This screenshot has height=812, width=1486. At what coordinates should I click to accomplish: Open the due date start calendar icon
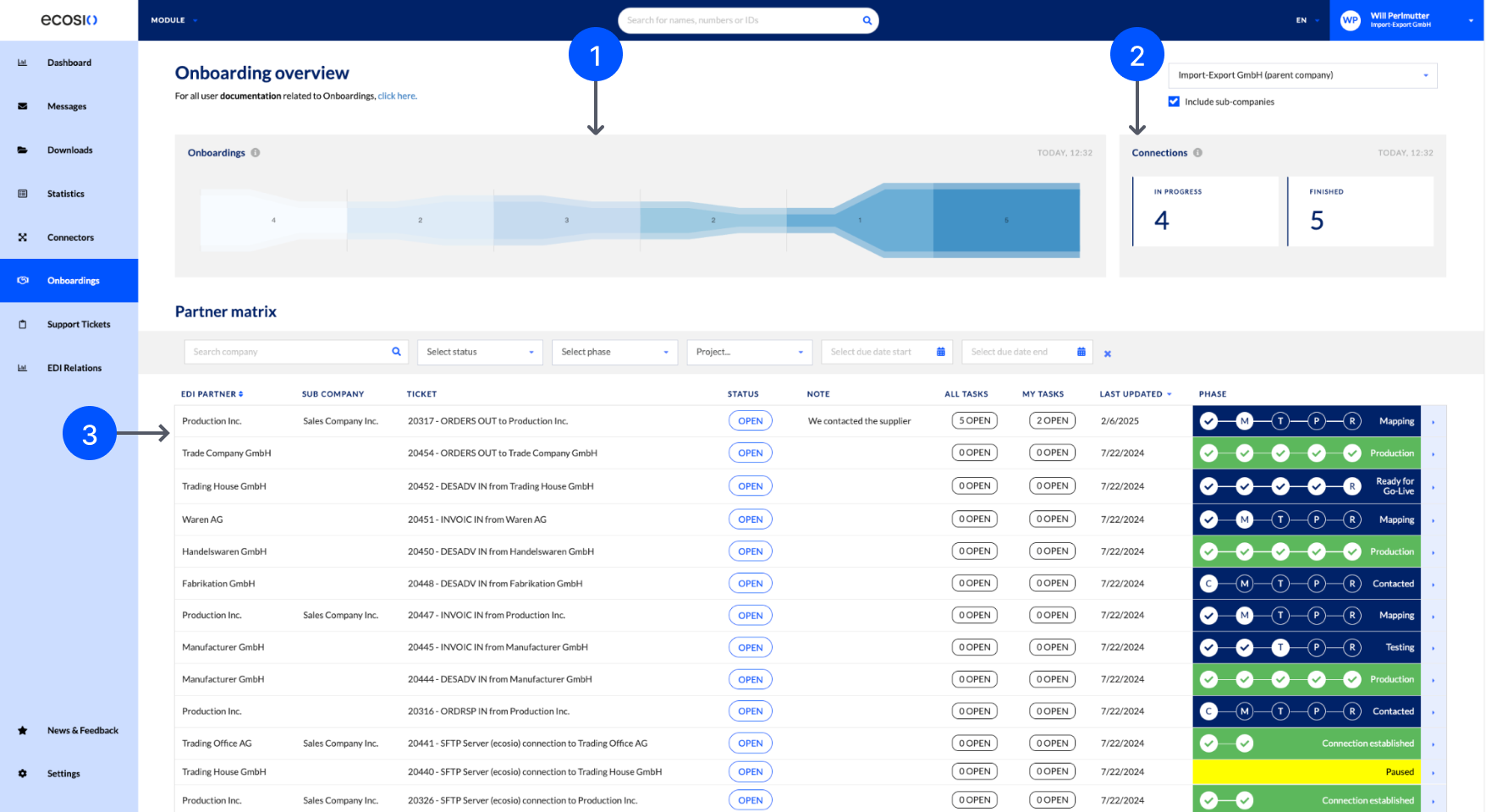pyautogui.click(x=941, y=352)
